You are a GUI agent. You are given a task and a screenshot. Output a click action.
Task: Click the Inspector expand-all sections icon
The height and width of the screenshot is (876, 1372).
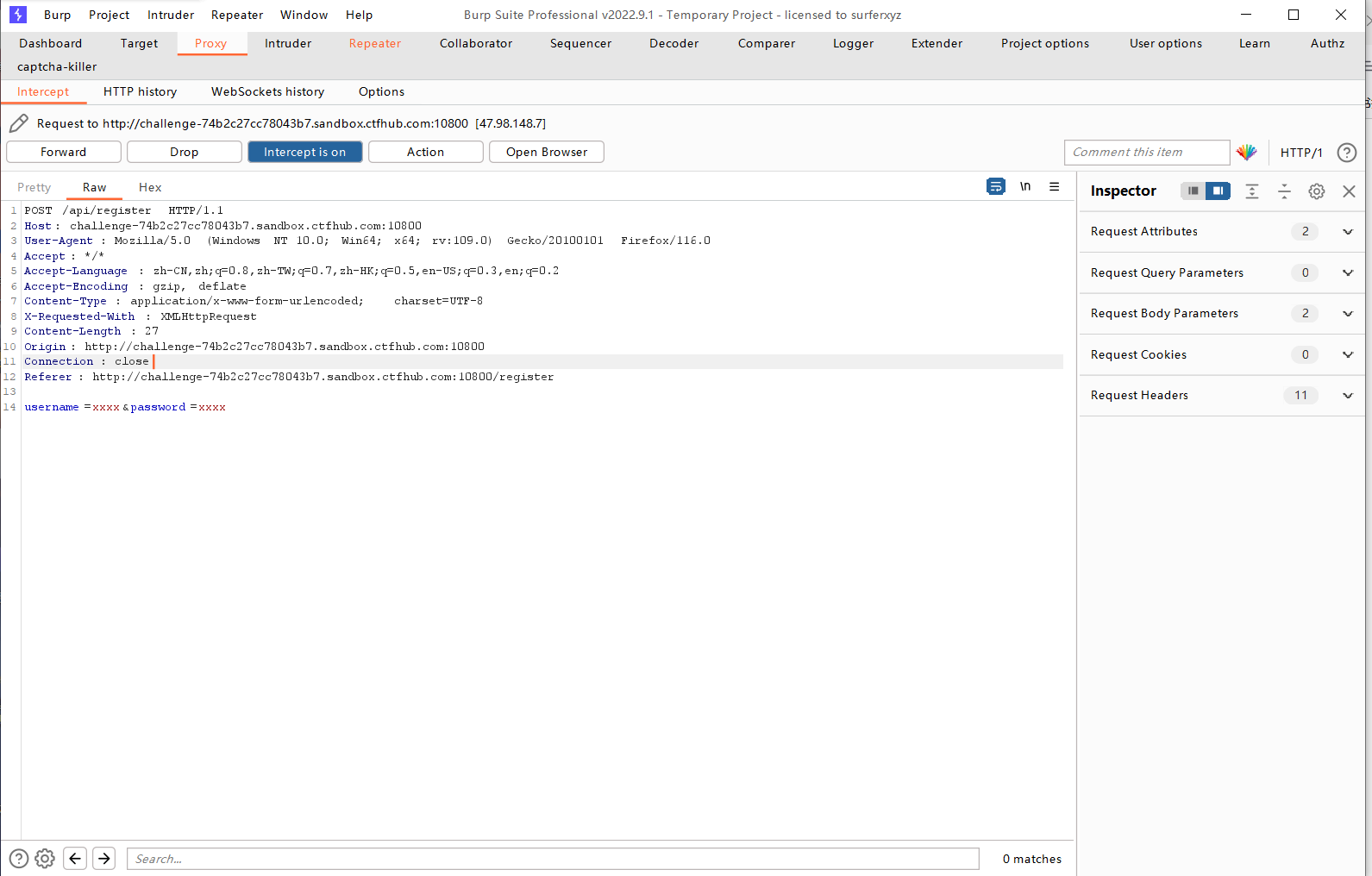coord(1252,191)
